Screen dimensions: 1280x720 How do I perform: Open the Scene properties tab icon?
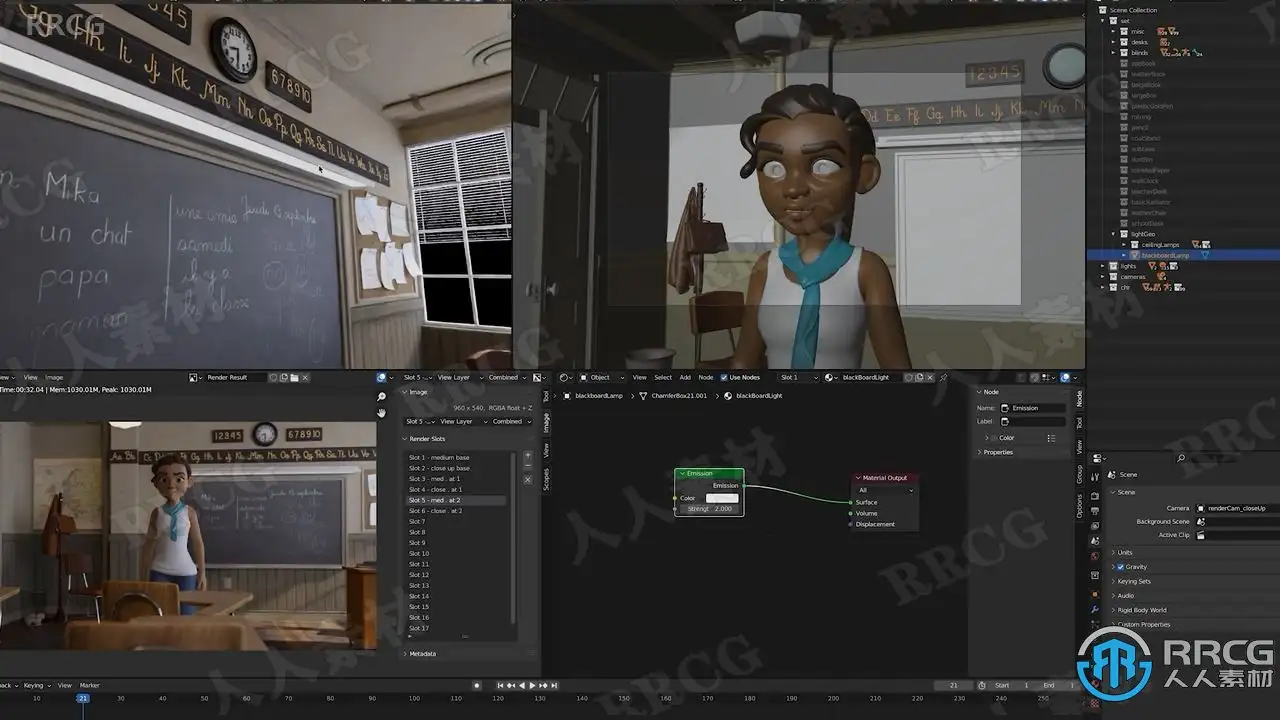(x=1095, y=541)
